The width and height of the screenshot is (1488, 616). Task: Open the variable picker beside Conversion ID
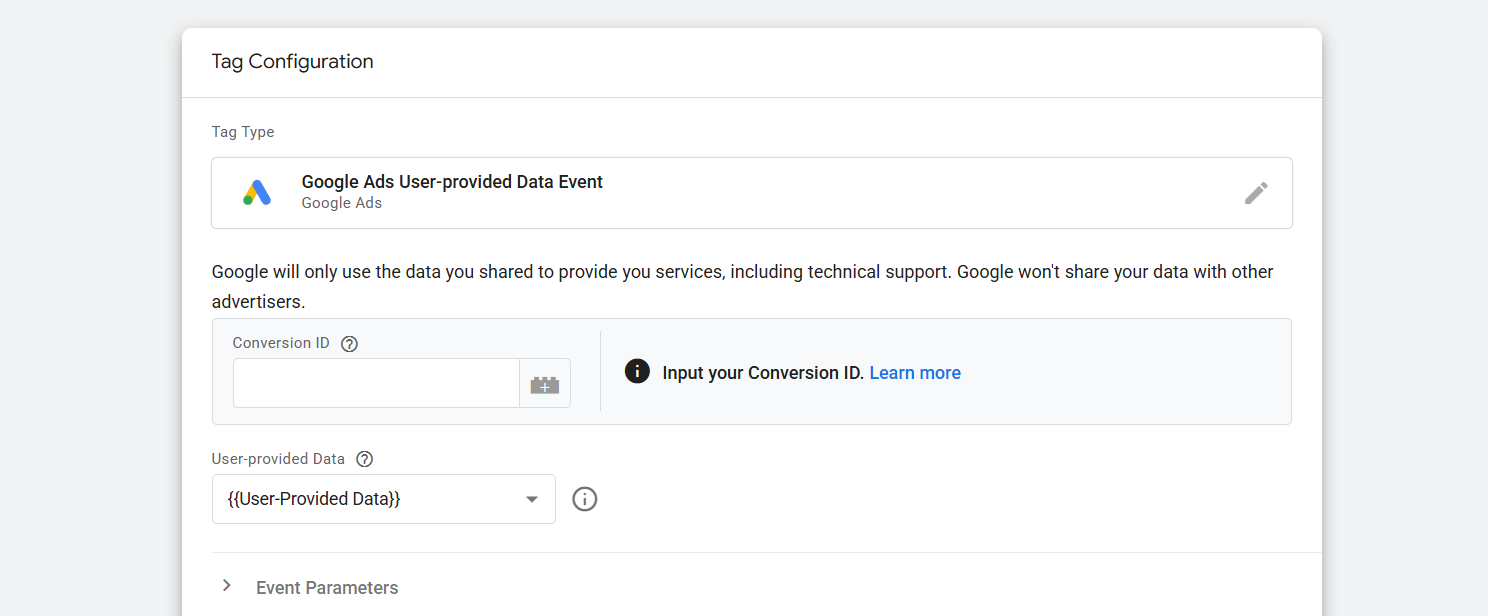(545, 384)
